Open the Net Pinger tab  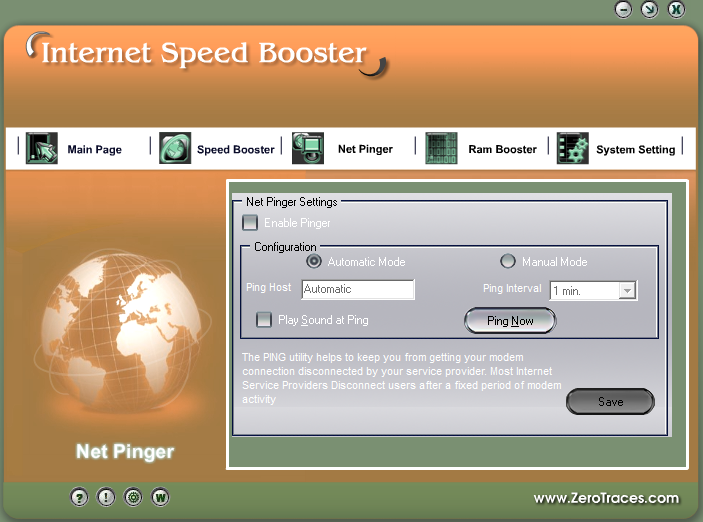[x=365, y=149]
